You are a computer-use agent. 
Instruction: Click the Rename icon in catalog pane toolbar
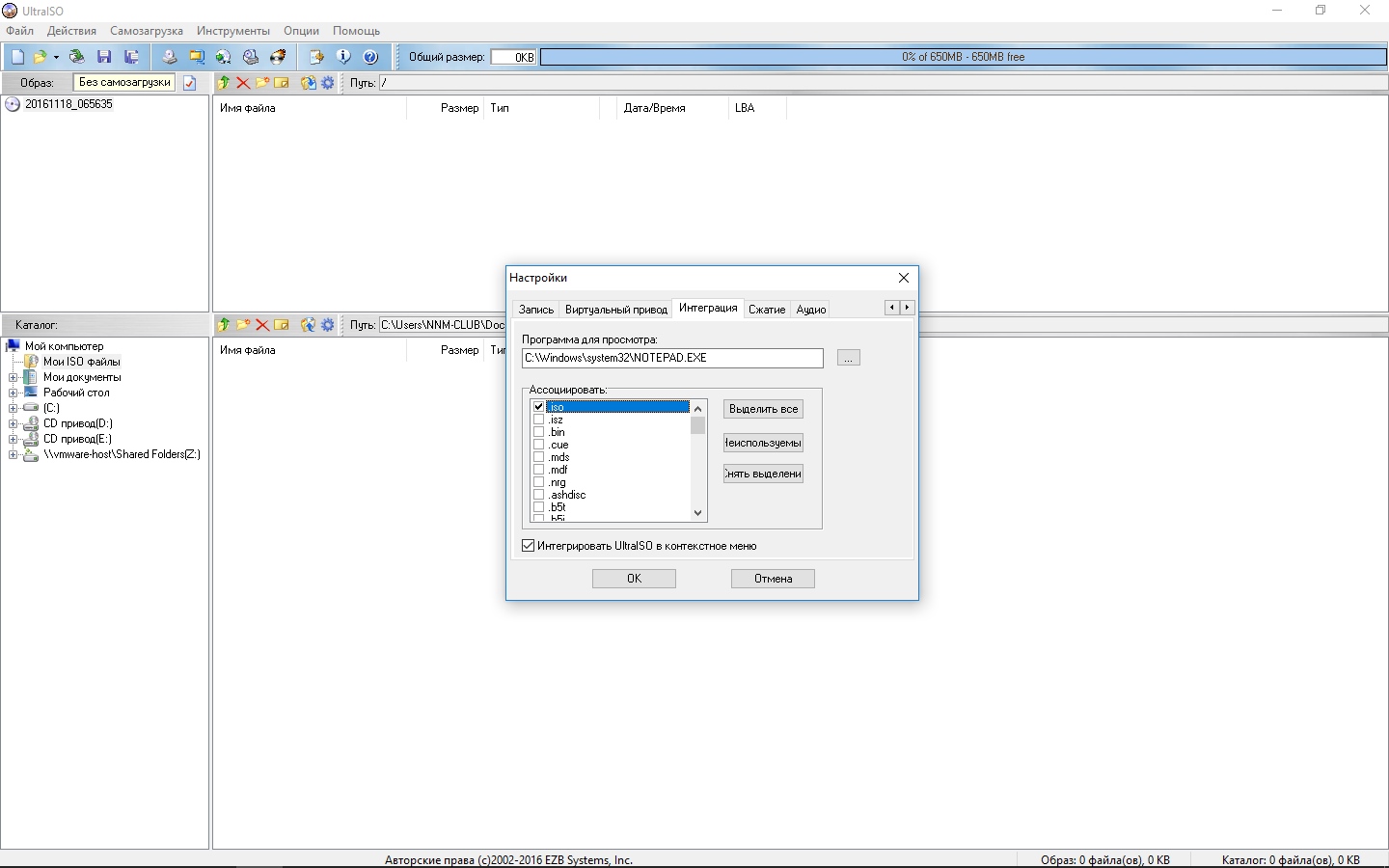(x=282, y=325)
